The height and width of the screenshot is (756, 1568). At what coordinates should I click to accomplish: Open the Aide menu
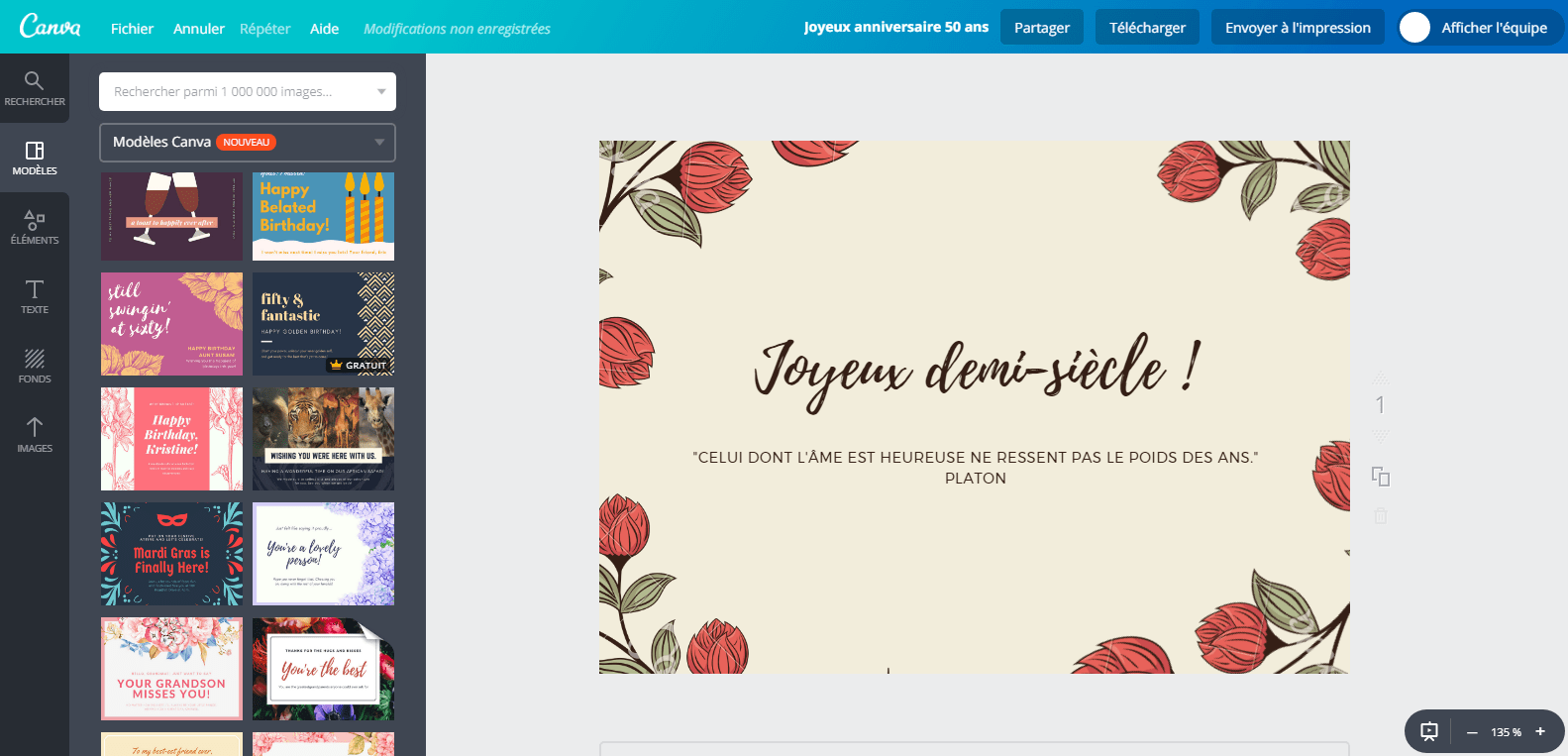[324, 29]
